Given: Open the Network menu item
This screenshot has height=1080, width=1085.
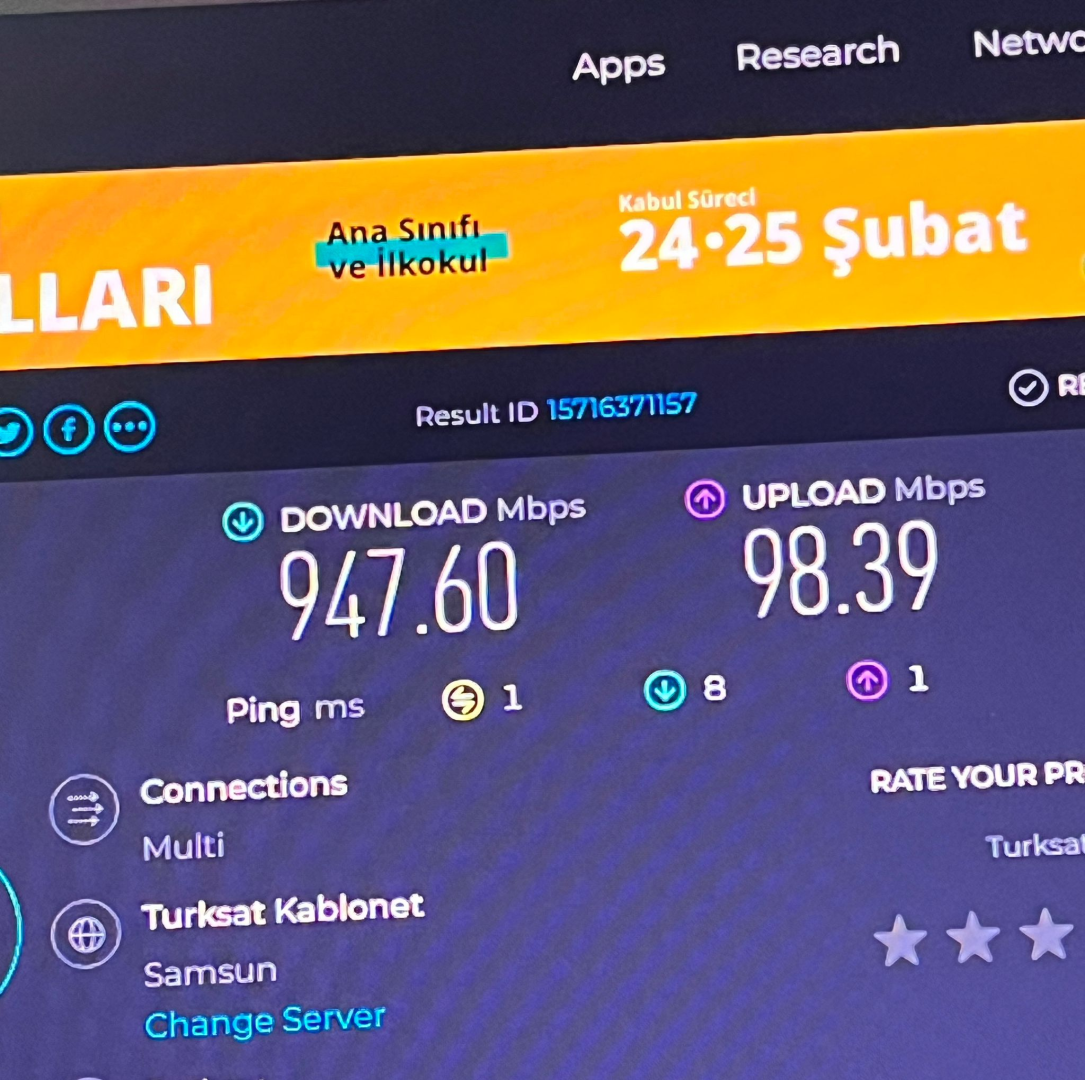Looking at the screenshot, I should coord(1029,43).
